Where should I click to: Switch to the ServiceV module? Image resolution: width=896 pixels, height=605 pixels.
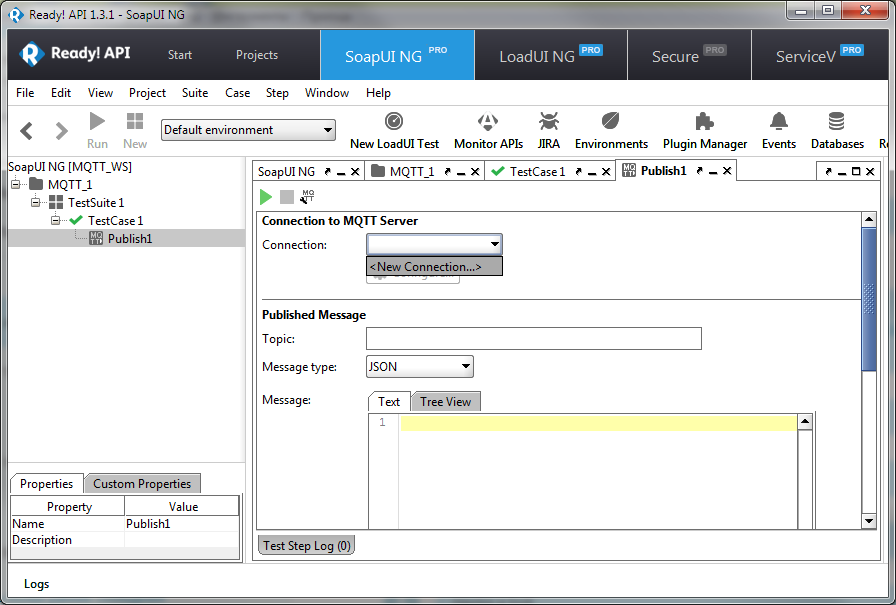819,55
